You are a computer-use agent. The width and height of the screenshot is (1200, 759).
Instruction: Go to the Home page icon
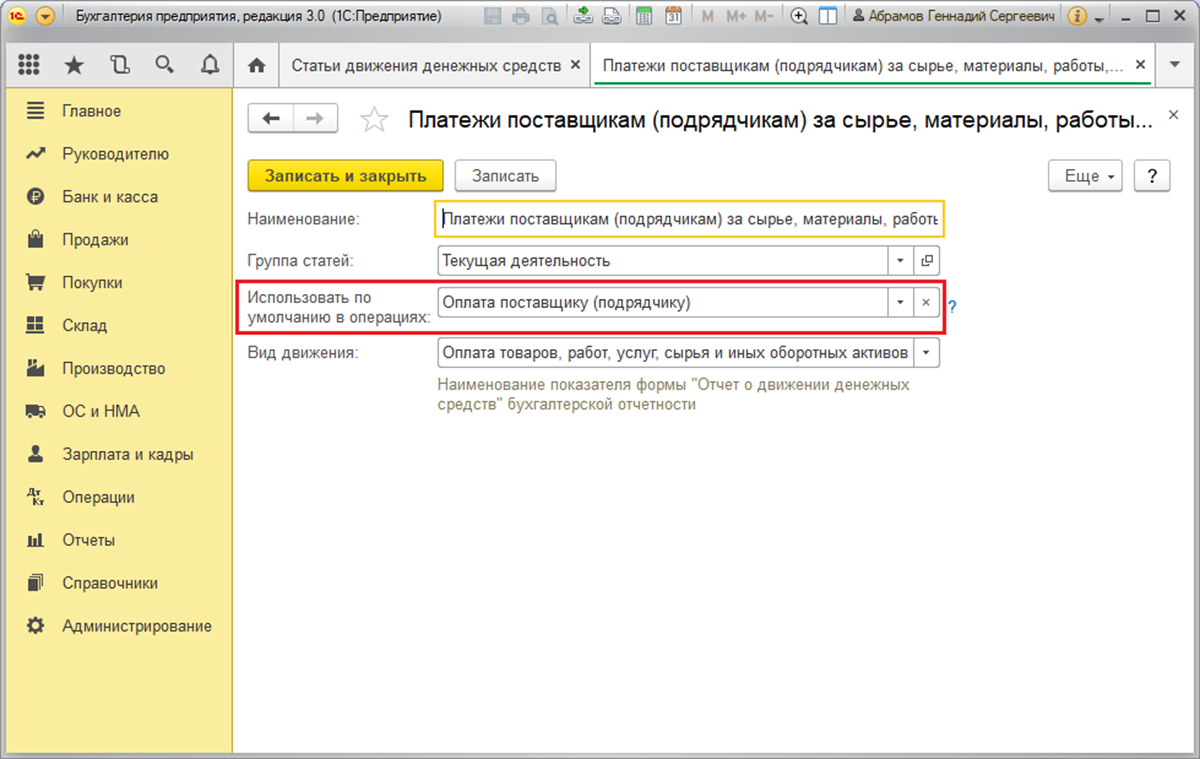257,66
